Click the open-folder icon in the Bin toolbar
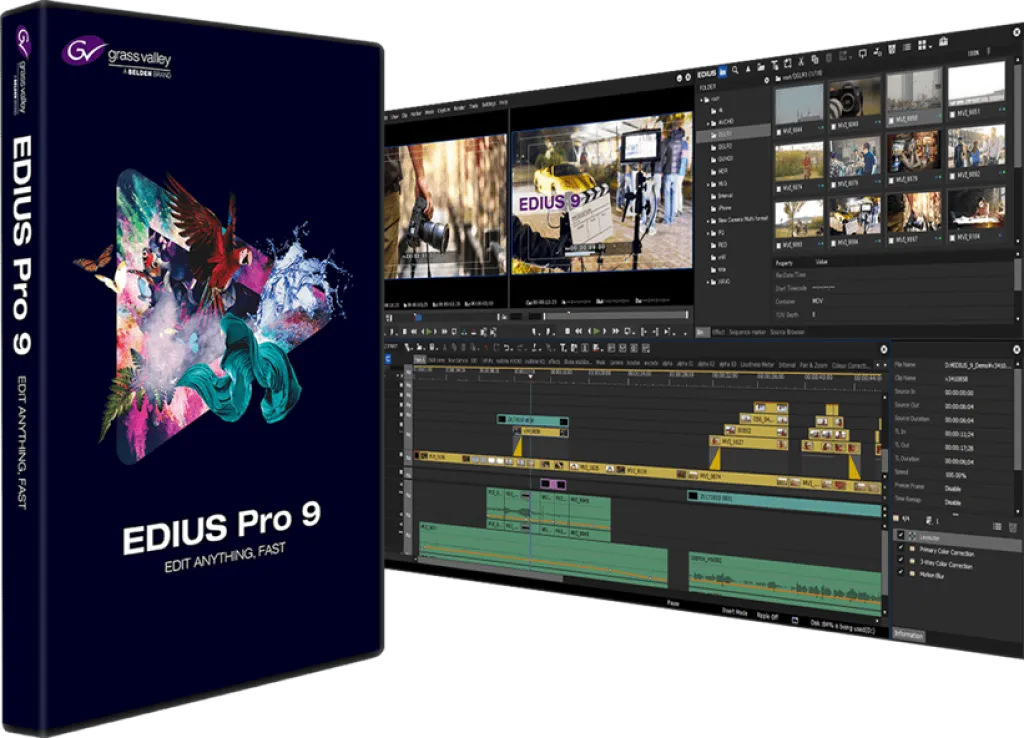This screenshot has width=1024, height=738. coord(761,66)
